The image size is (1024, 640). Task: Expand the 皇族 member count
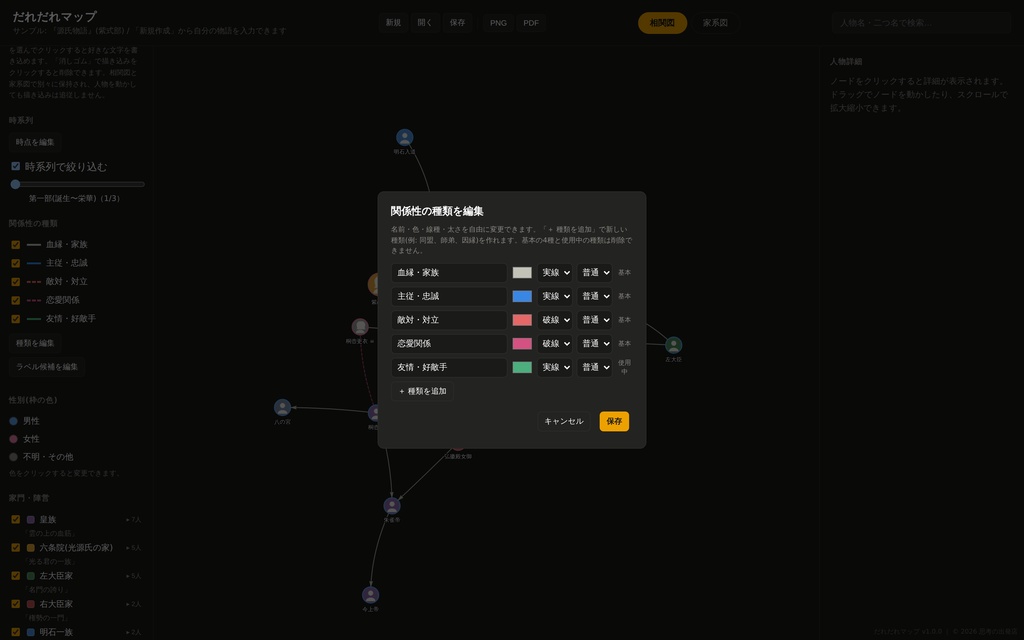(133, 520)
